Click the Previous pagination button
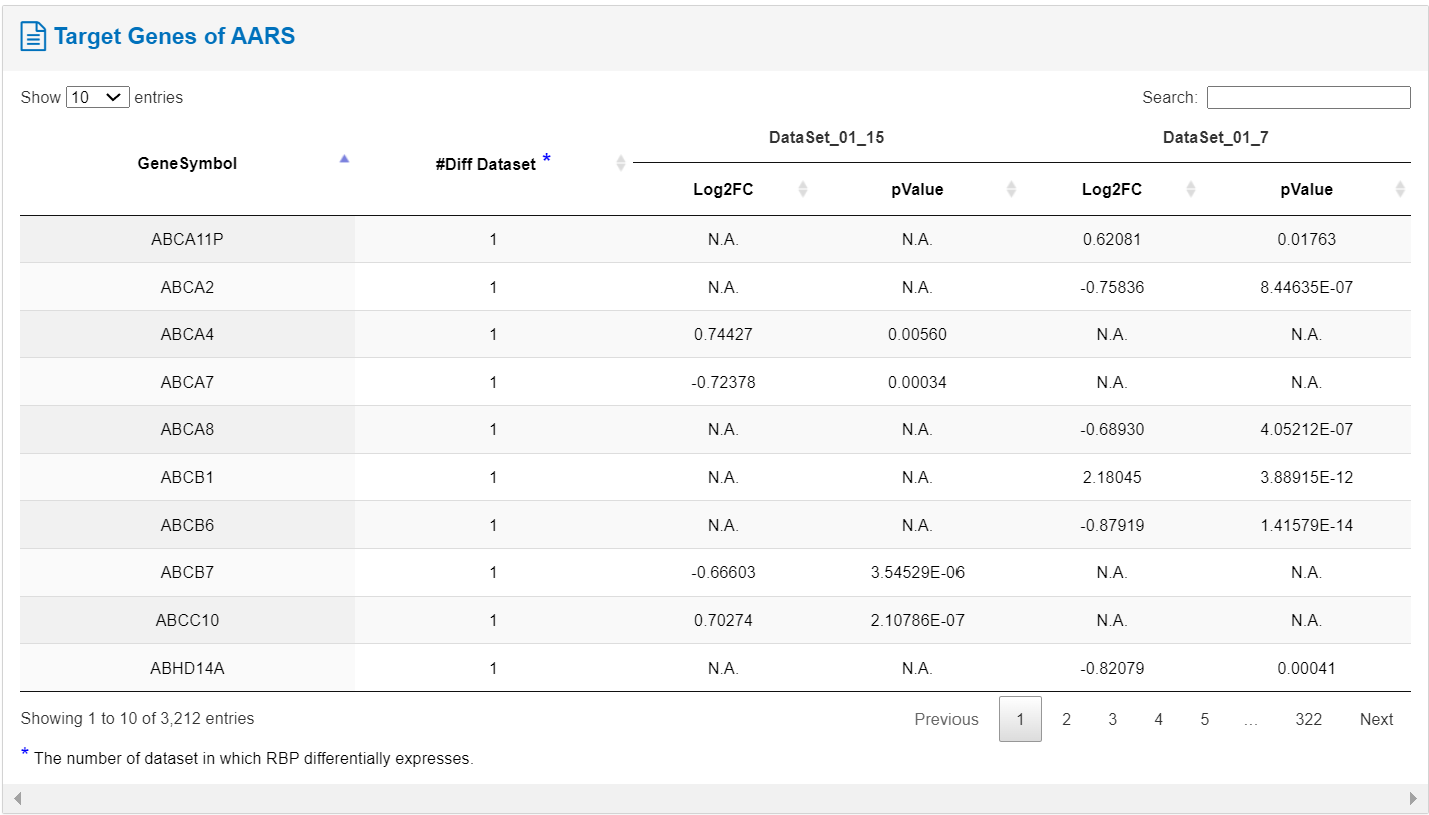 [946, 719]
